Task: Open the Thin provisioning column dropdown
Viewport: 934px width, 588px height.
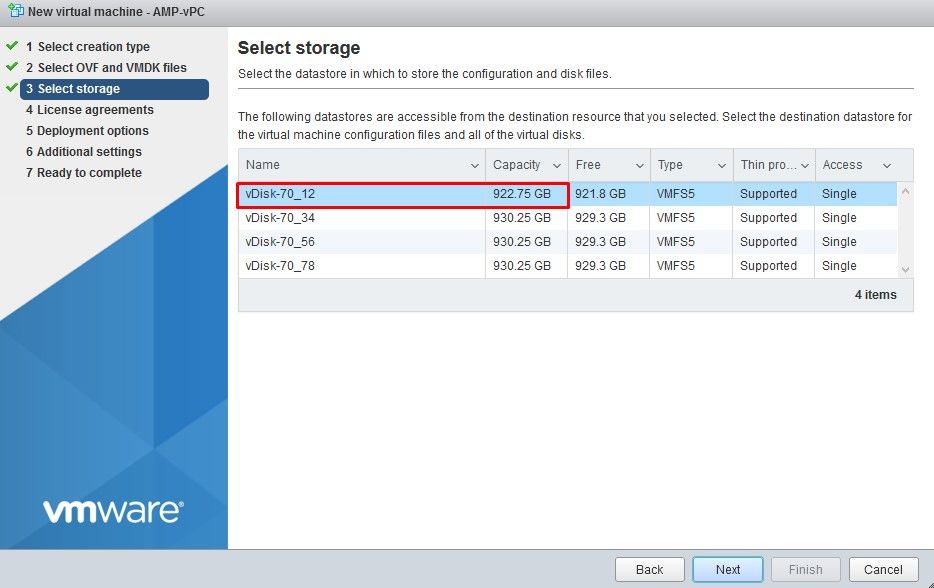Action: [x=805, y=166]
